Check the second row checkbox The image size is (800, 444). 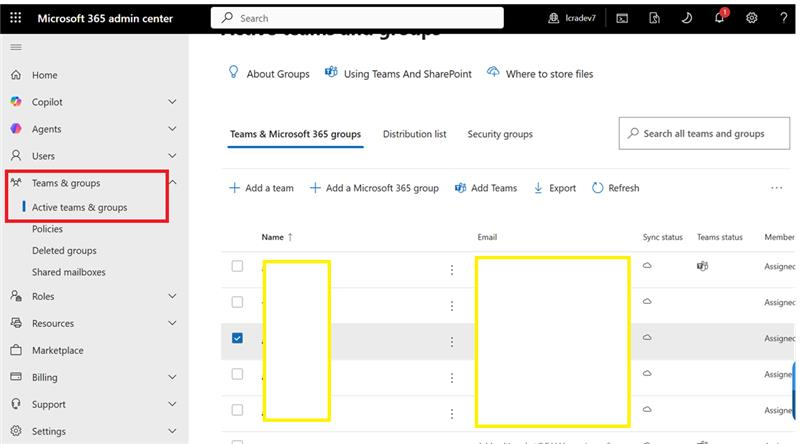[237, 302]
